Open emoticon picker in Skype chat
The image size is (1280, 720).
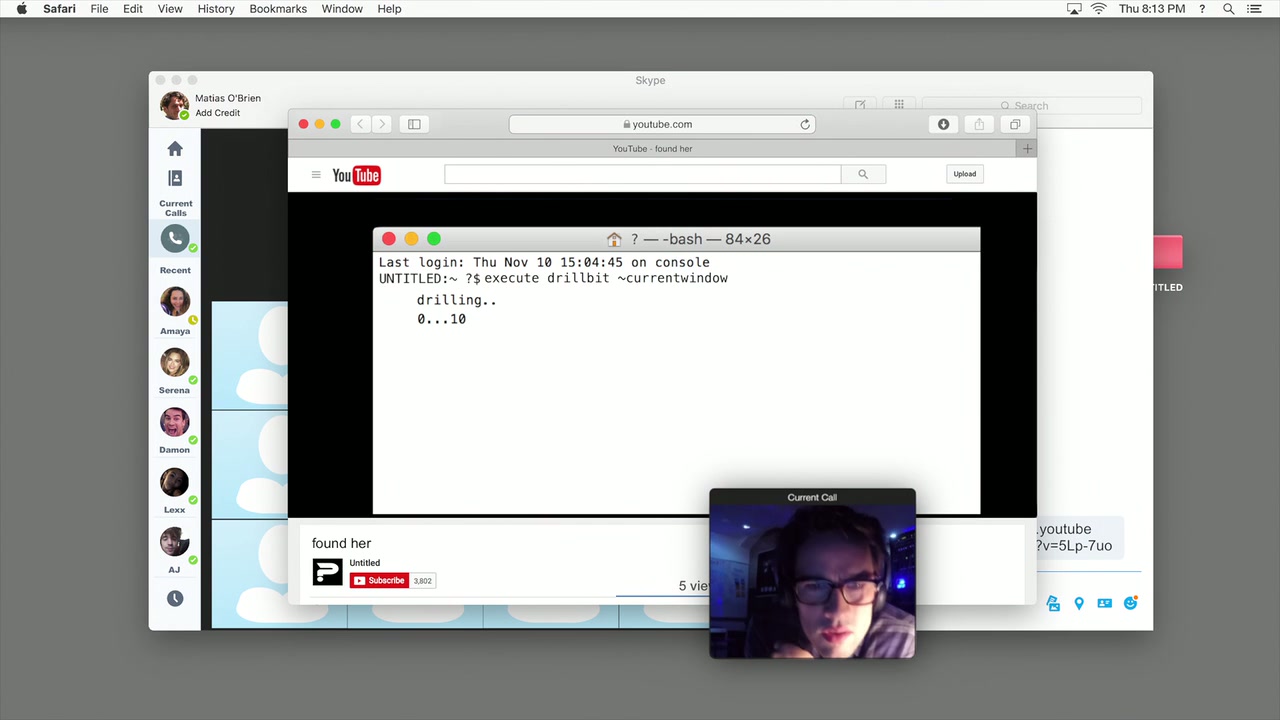click(1131, 603)
